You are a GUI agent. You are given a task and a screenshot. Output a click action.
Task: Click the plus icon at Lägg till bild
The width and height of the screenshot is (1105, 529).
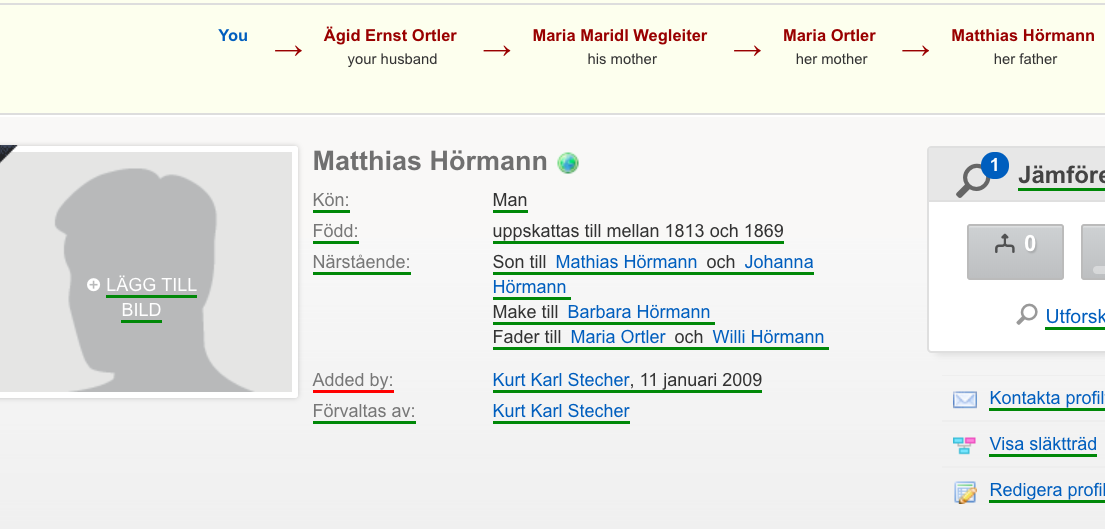pos(93,285)
